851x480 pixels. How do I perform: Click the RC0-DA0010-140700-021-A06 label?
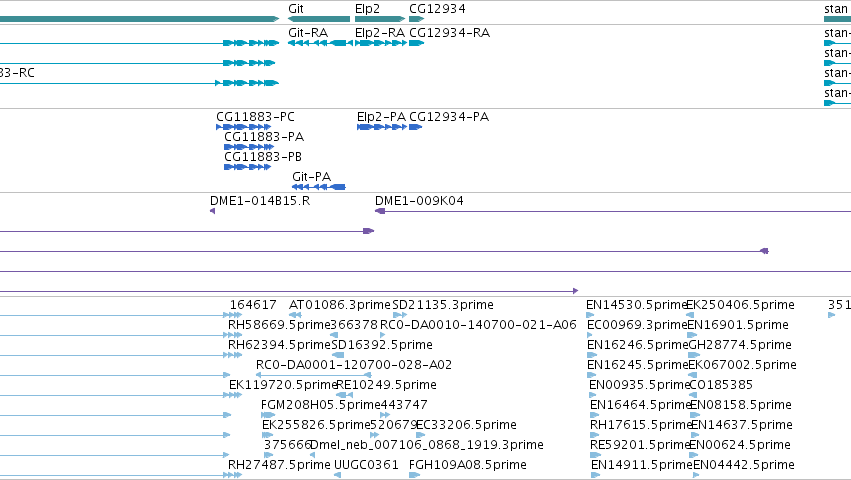[x=478, y=325]
